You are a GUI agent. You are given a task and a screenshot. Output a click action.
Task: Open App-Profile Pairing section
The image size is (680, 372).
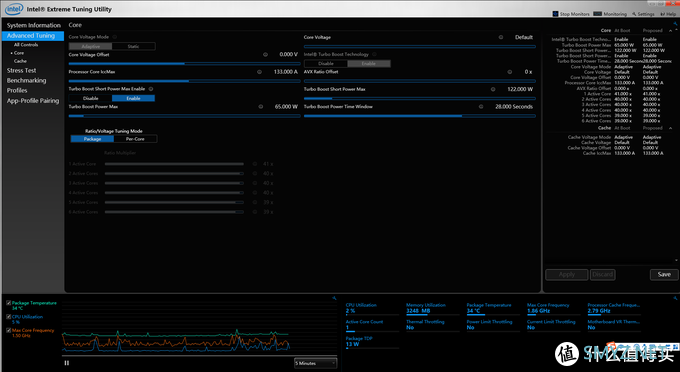[33, 101]
